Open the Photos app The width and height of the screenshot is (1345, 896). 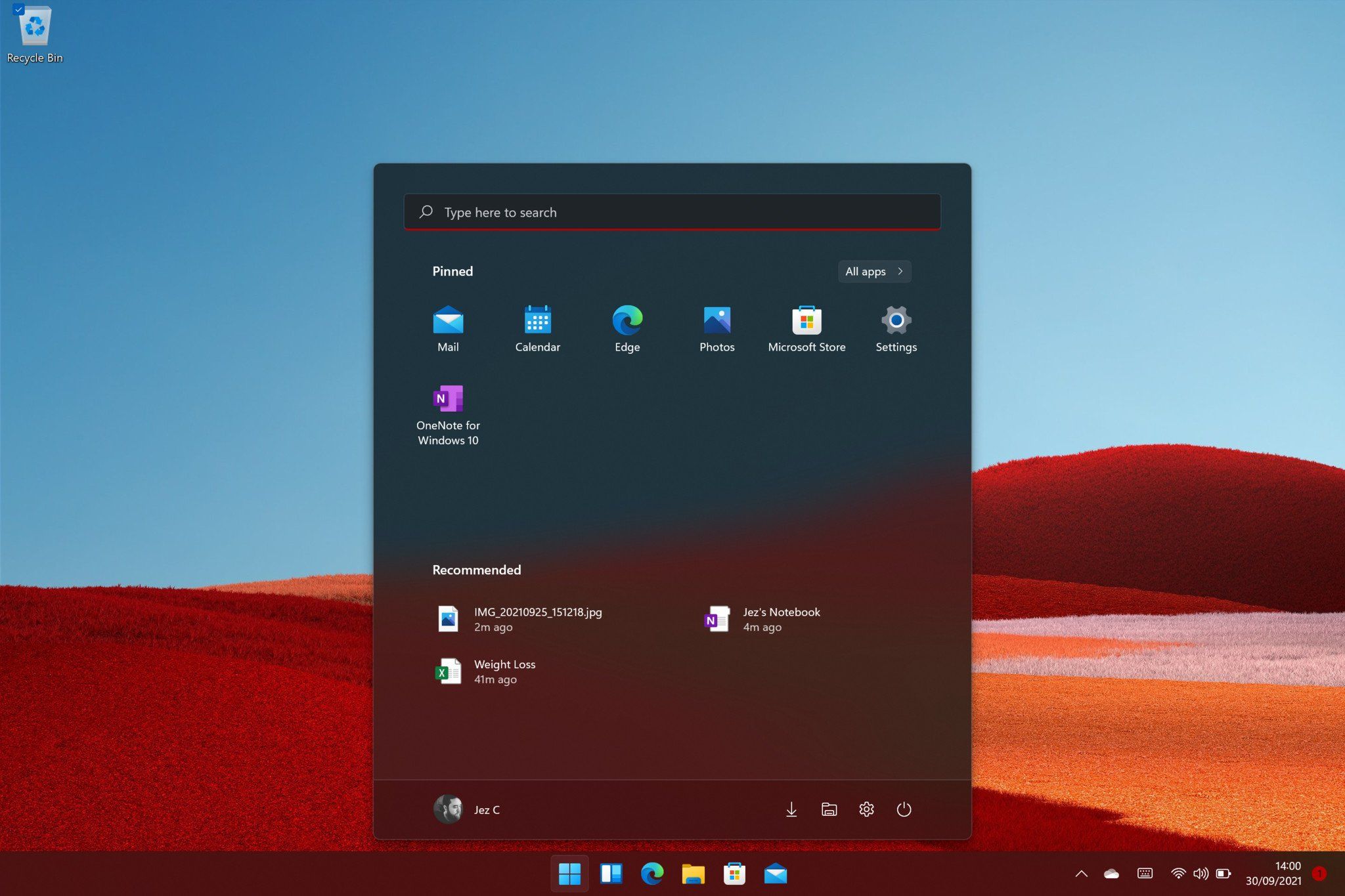[x=717, y=328]
